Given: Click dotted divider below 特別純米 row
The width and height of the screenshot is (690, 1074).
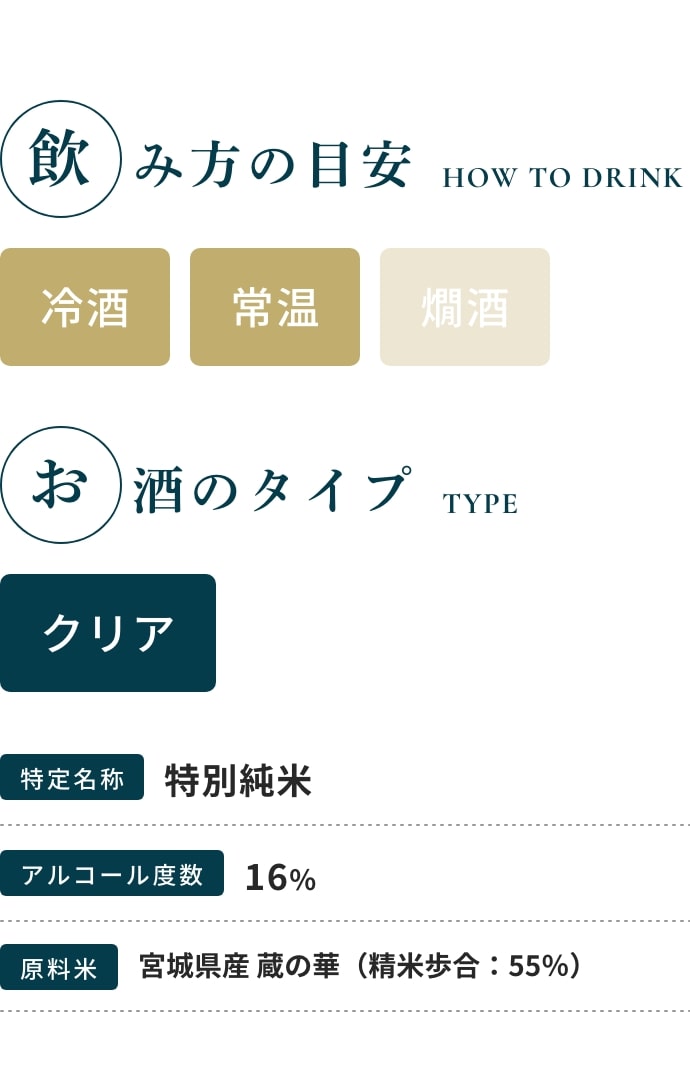Looking at the screenshot, I should (345, 825).
